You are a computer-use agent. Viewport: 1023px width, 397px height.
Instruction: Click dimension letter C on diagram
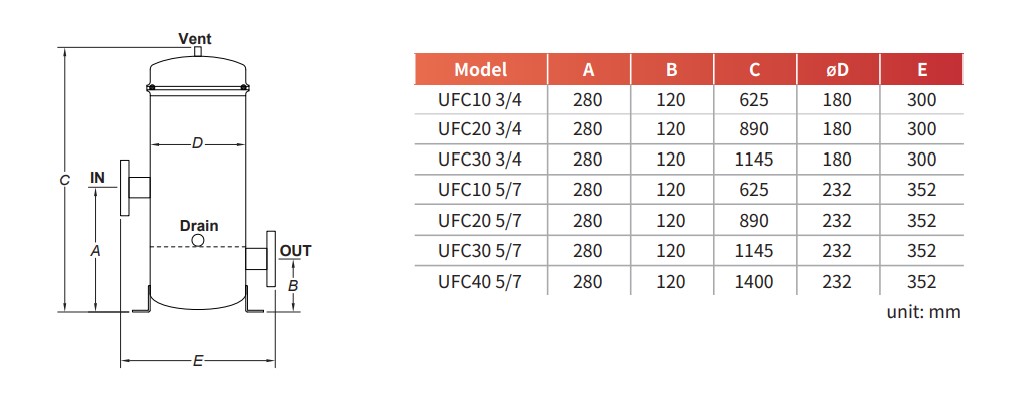point(65,181)
